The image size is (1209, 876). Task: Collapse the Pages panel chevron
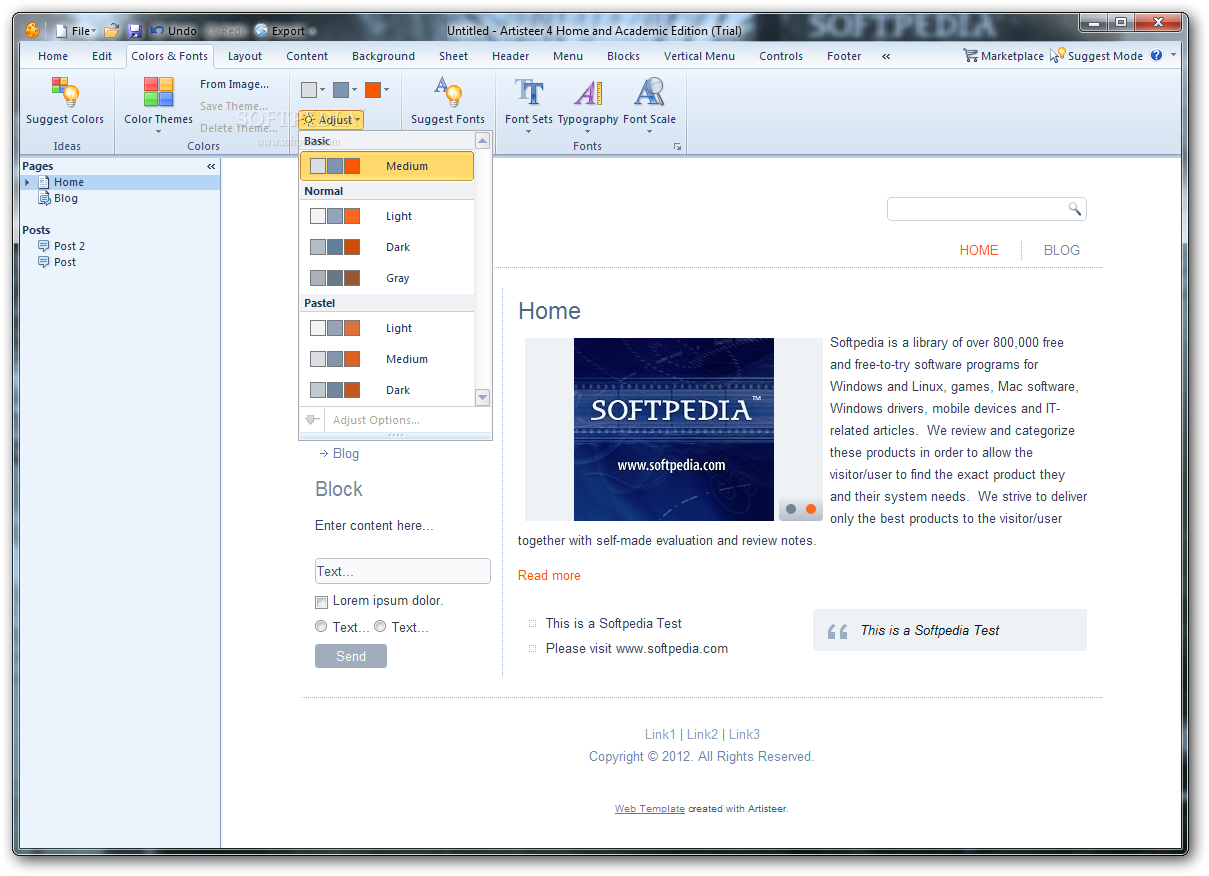[x=211, y=166]
